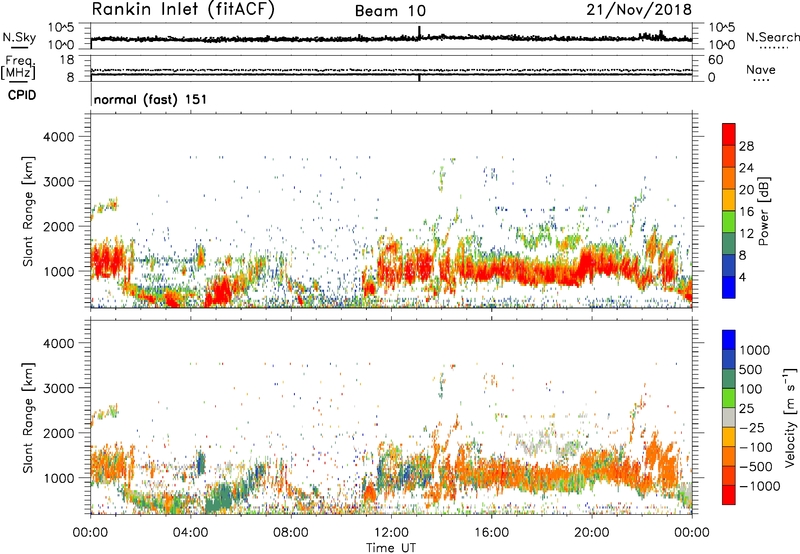Click the 'Velocity [m s-1]' colorbar label
Image resolution: width=800 pixels, height=554 pixels.
click(790, 417)
